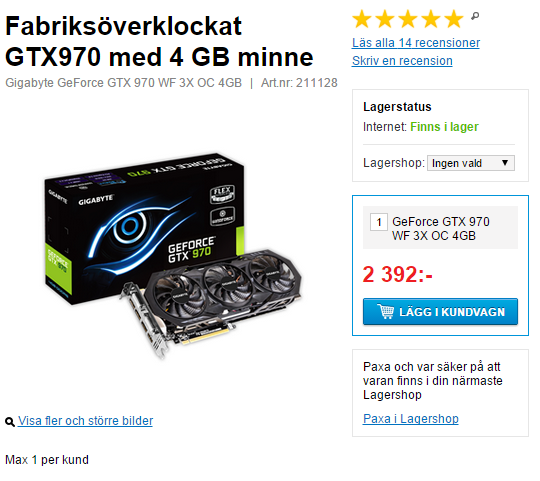The width and height of the screenshot is (540, 481).
Task: Click the small magnifier icon beside stars
Action: (475, 16)
